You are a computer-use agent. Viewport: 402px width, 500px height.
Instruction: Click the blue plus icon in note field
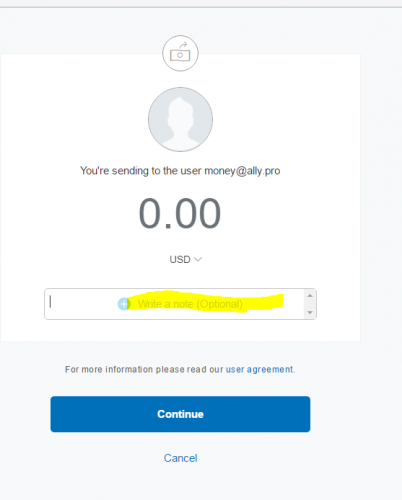point(124,304)
